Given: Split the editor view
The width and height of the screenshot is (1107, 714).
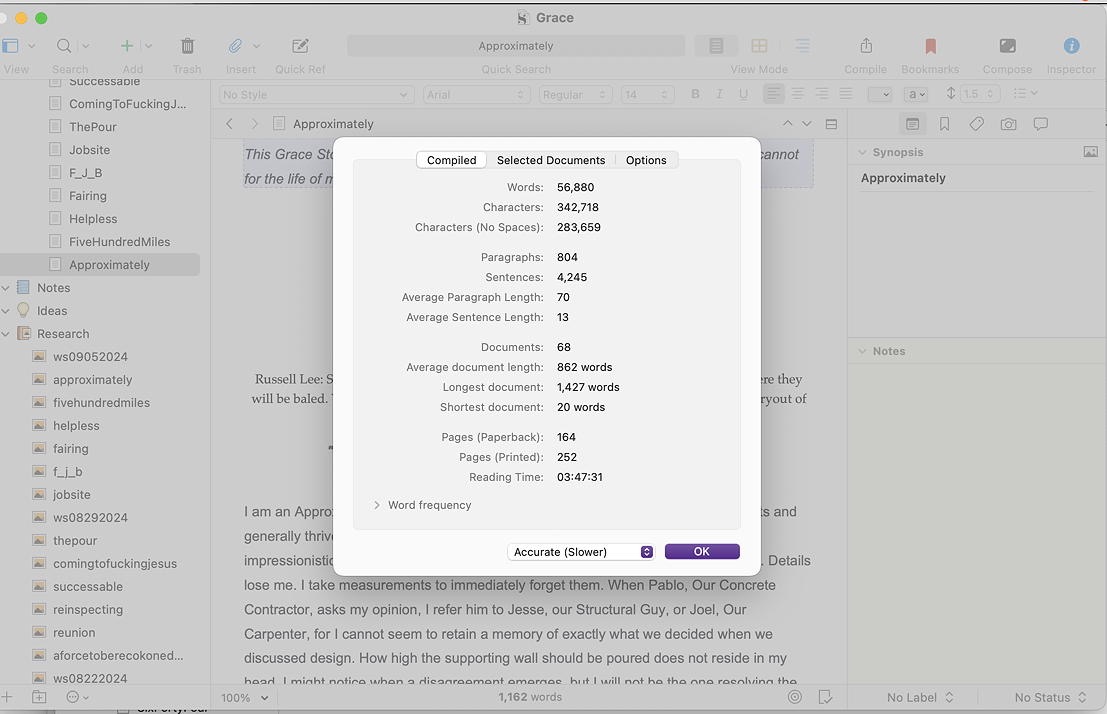Looking at the screenshot, I should pos(831,124).
